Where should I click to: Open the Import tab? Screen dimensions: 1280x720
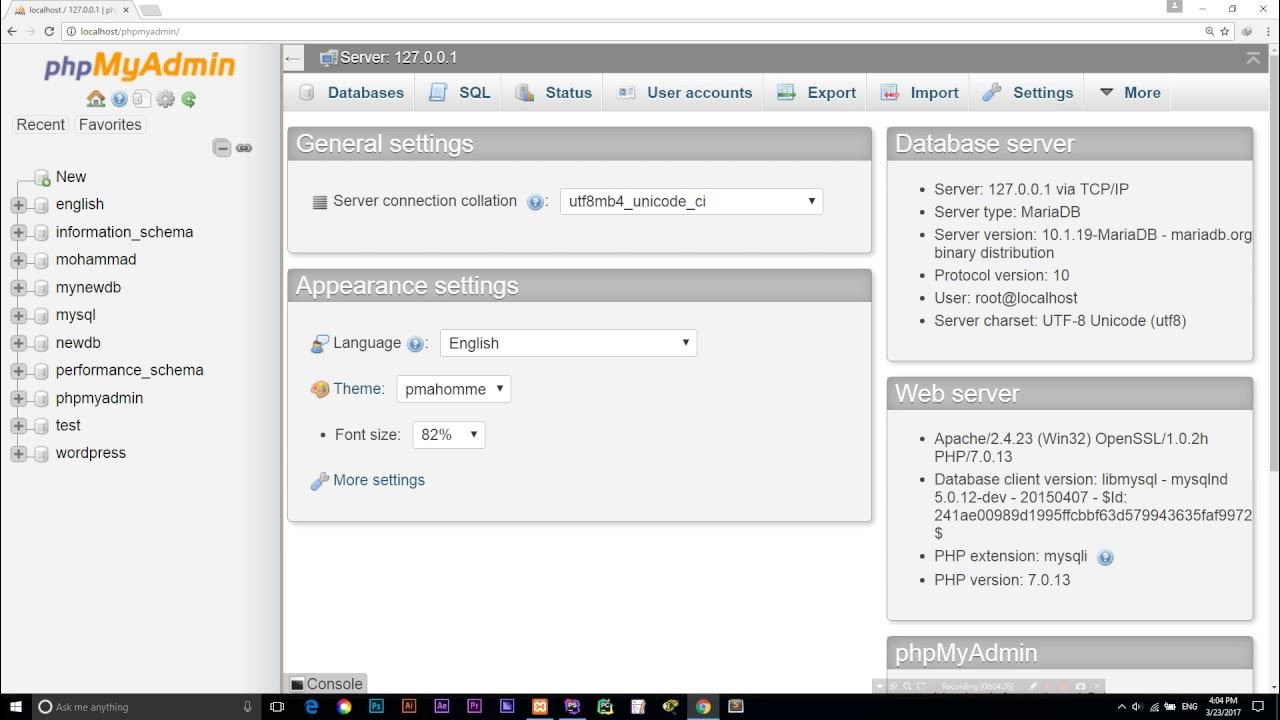pos(920,93)
